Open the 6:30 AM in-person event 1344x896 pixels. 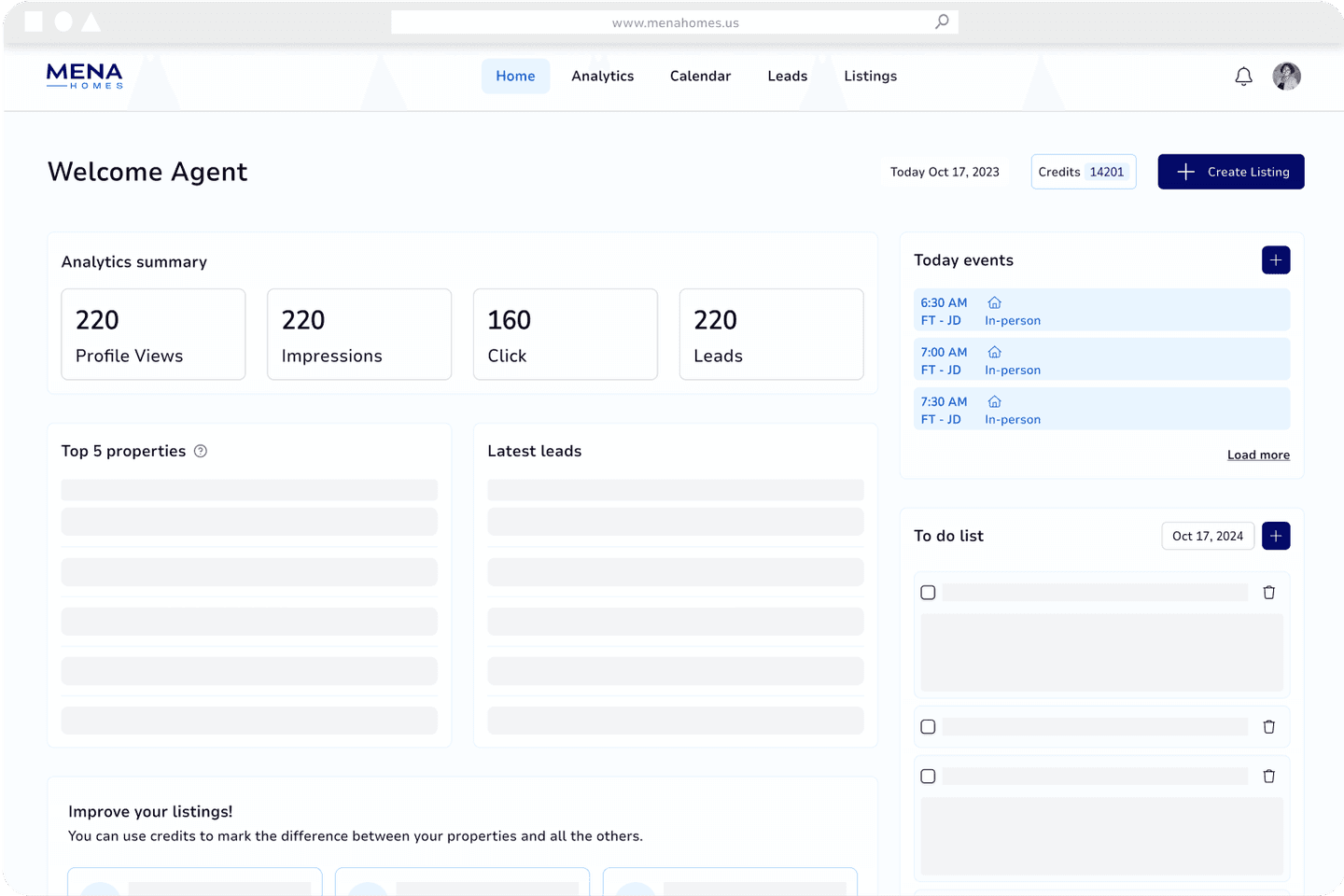point(1101,311)
